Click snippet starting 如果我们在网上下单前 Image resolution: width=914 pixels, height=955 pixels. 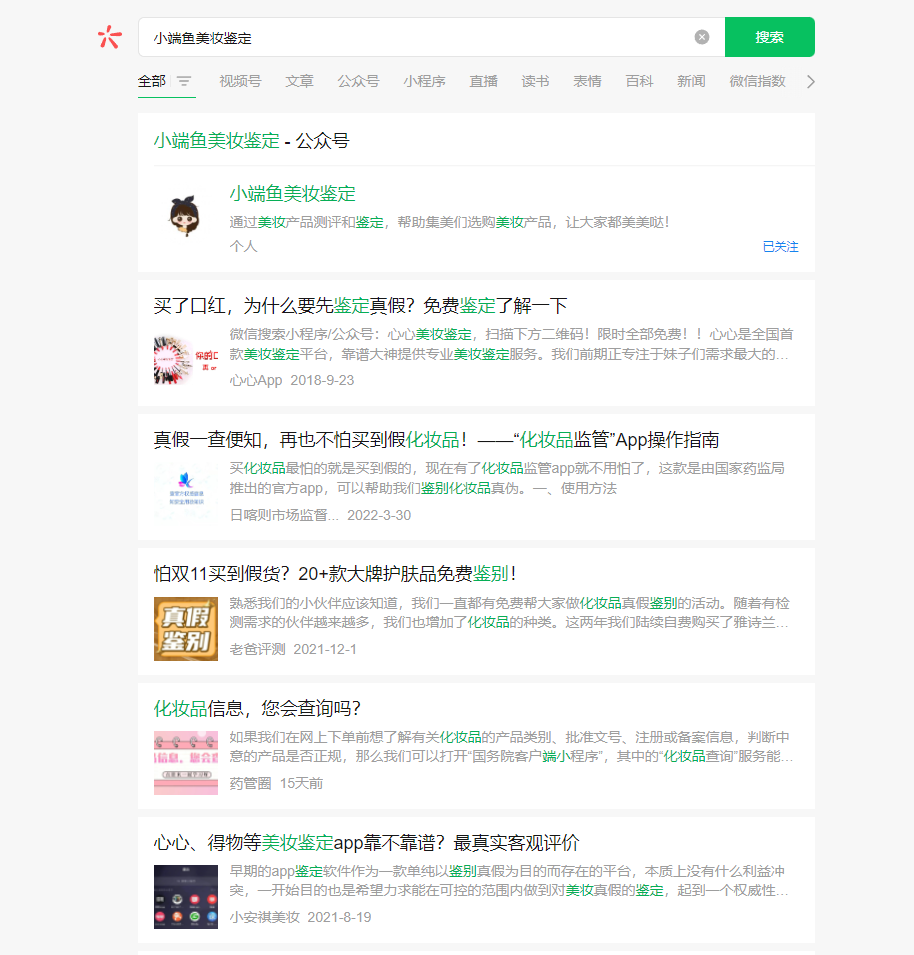pos(511,747)
